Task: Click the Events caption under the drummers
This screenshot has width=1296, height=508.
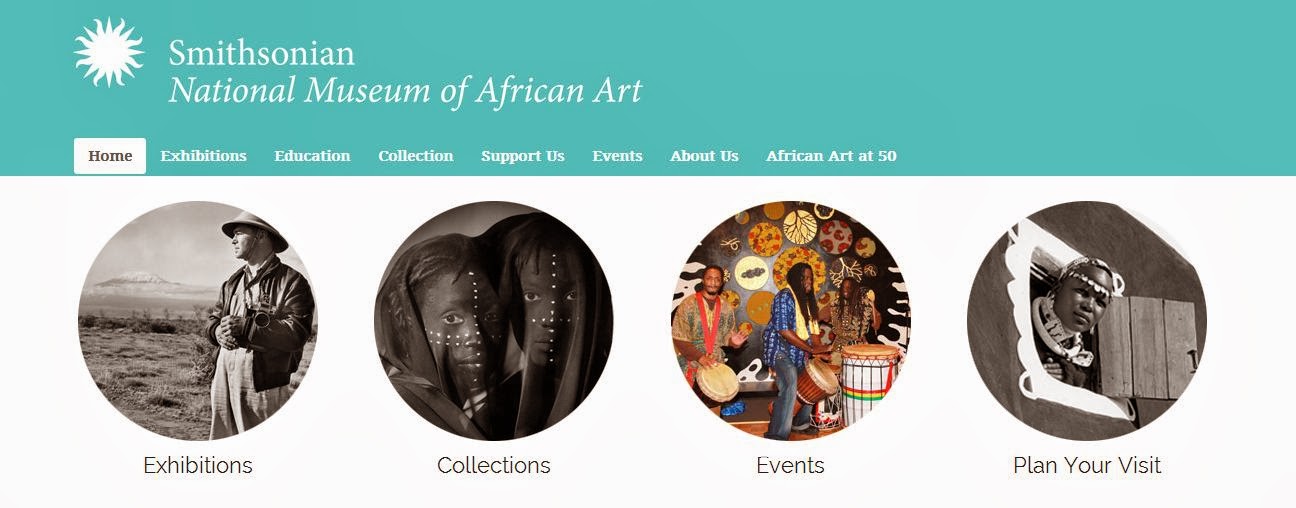Action: point(790,465)
